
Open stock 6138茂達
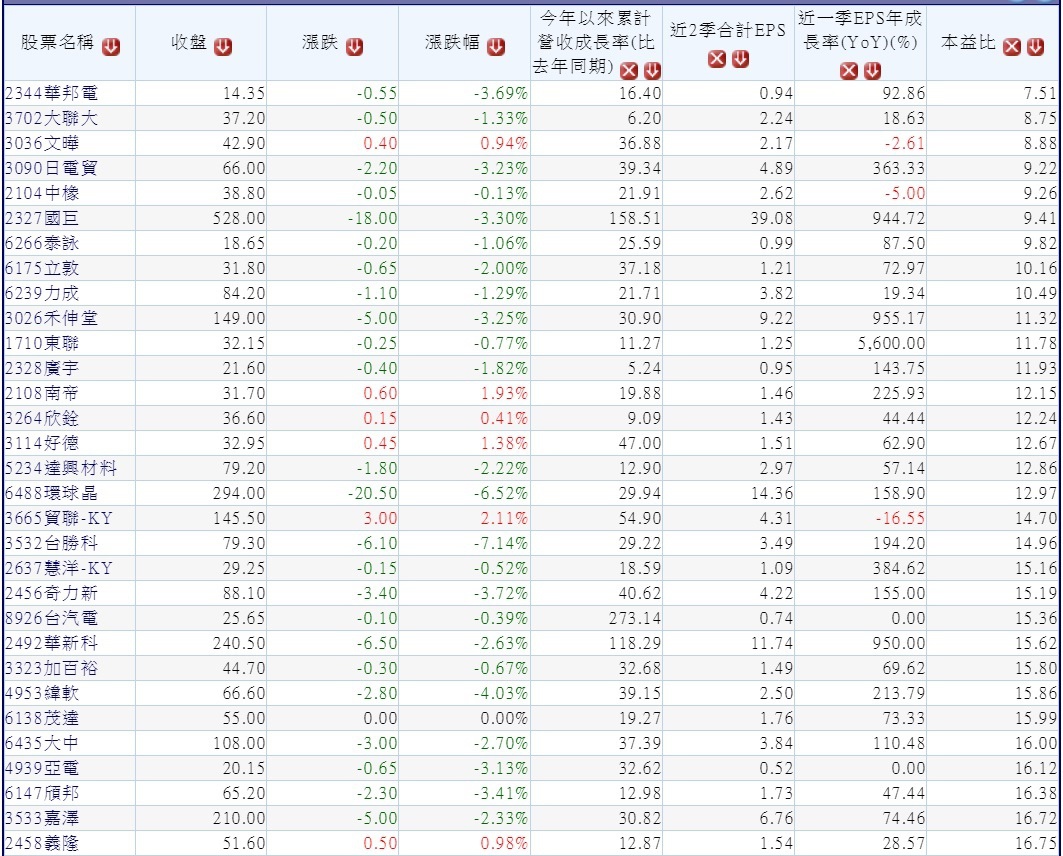tap(42, 718)
